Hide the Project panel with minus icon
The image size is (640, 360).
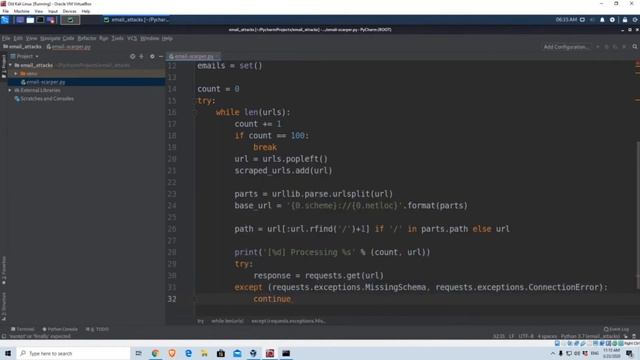[x=161, y=56]
